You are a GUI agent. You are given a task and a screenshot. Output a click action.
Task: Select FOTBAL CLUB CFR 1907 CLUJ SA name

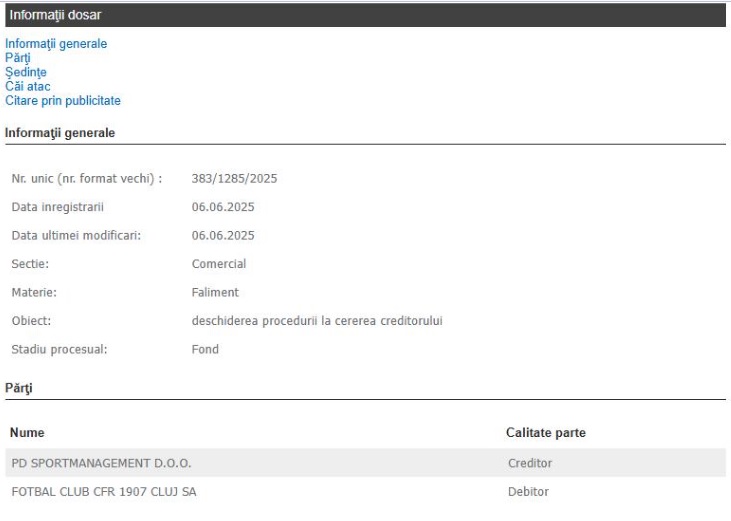(x=104, y=492)
